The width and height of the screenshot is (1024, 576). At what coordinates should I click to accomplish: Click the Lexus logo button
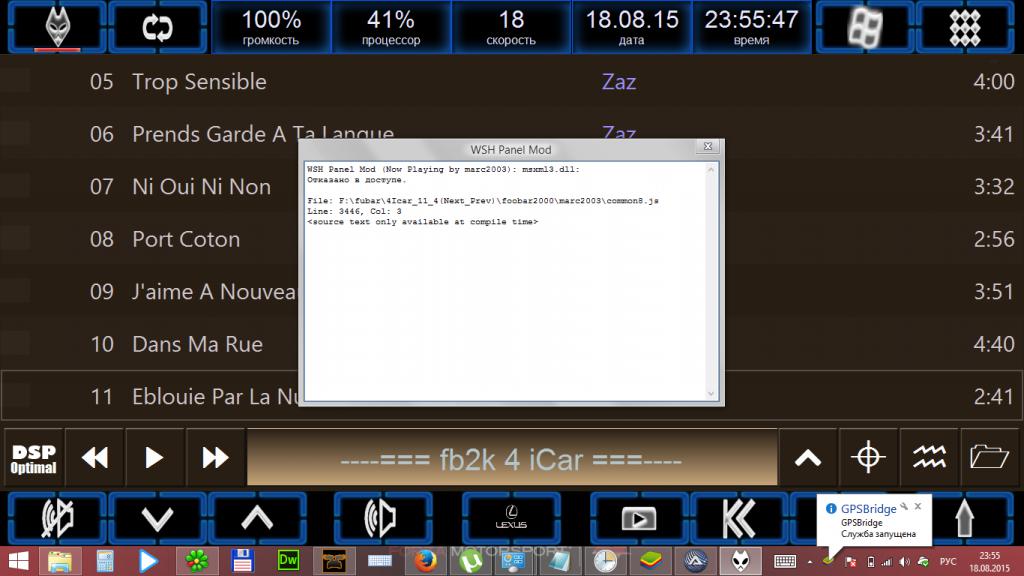[511, 518]
